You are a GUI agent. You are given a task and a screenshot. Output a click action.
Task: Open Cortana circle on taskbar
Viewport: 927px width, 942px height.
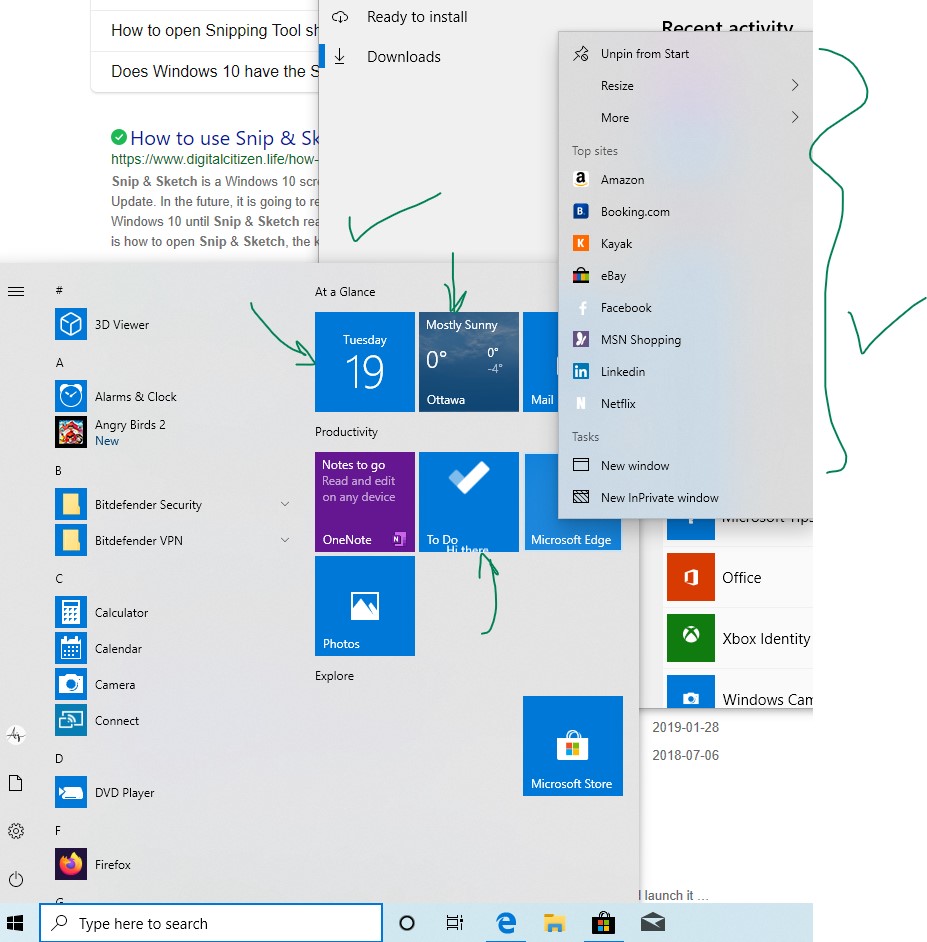coord(407,923)
